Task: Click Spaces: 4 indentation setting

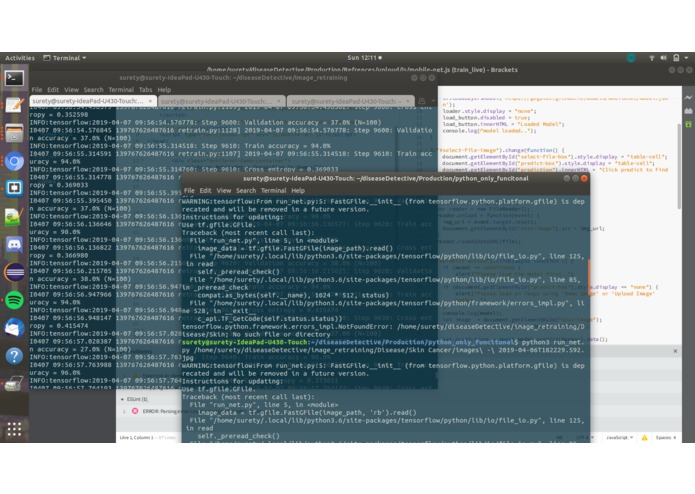Action: (666, 437)
